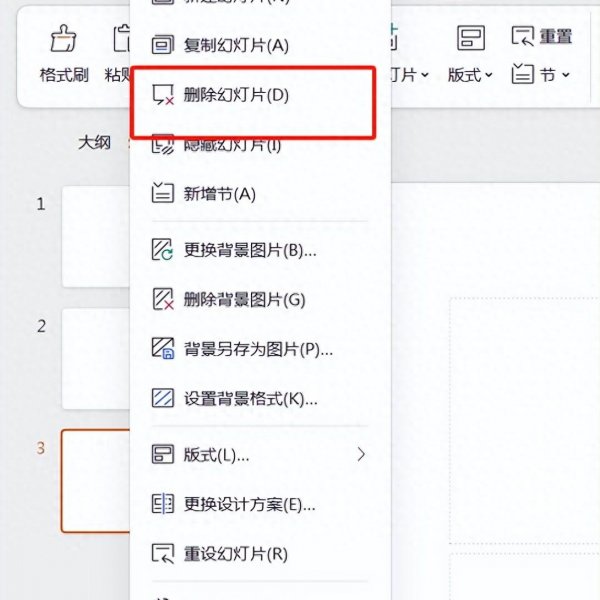Viewport: 600px width, 600px height.
Task: Open the 版式 layout dropdown in ribbon
Action: click(470, 75)
